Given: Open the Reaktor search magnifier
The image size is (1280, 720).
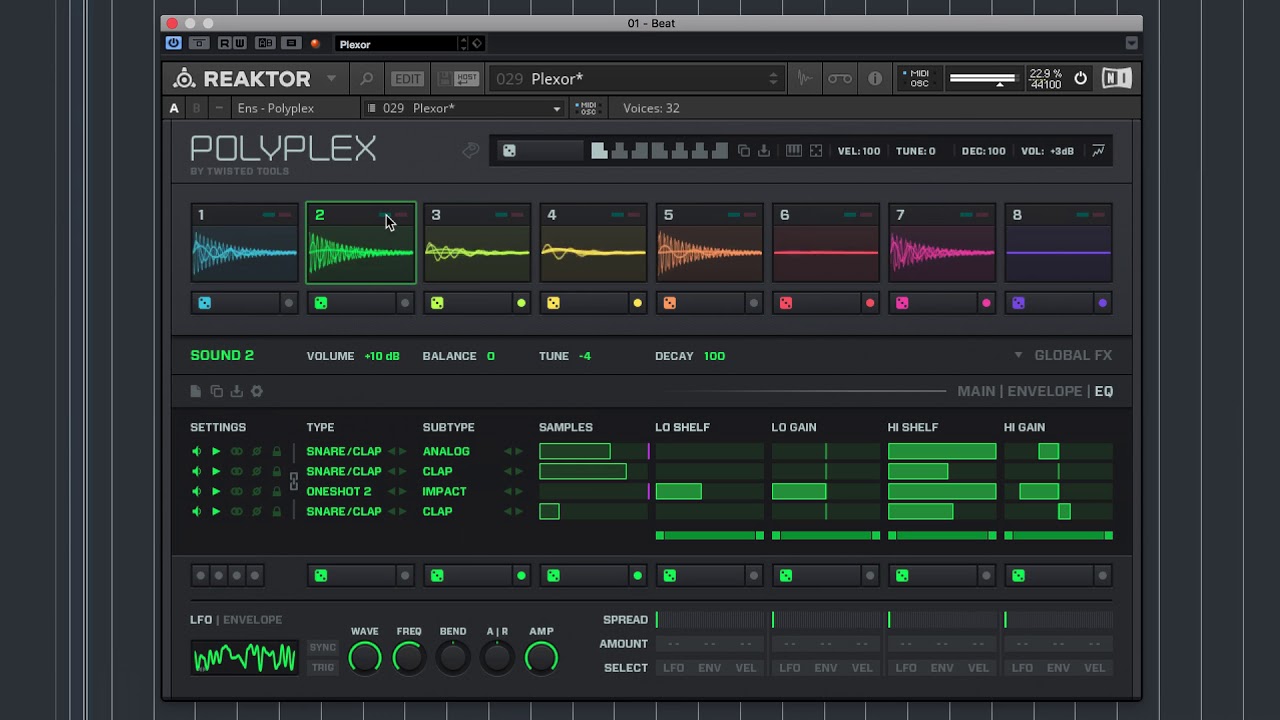Looking at the screenshot, I should (x=367, y=79).
